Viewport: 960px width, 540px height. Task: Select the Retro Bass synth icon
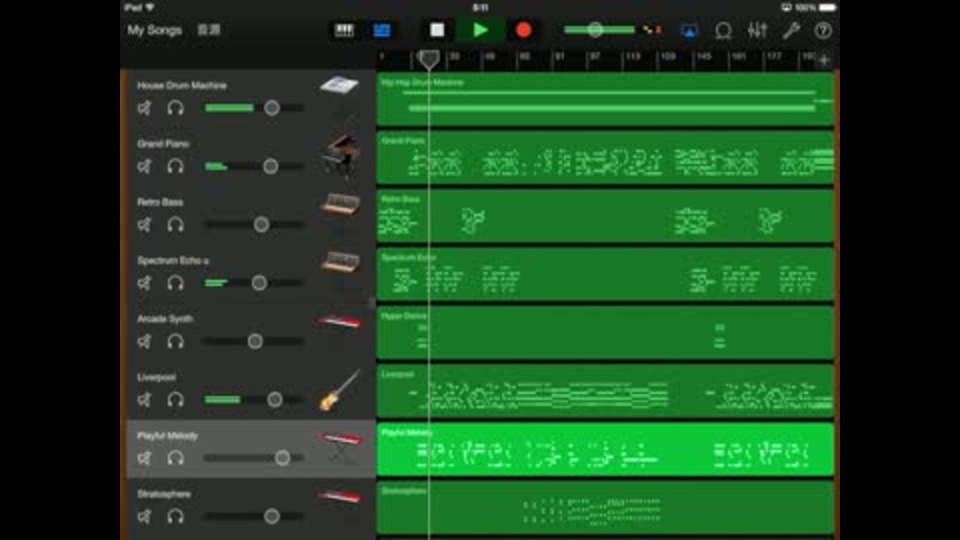[340, 204]
